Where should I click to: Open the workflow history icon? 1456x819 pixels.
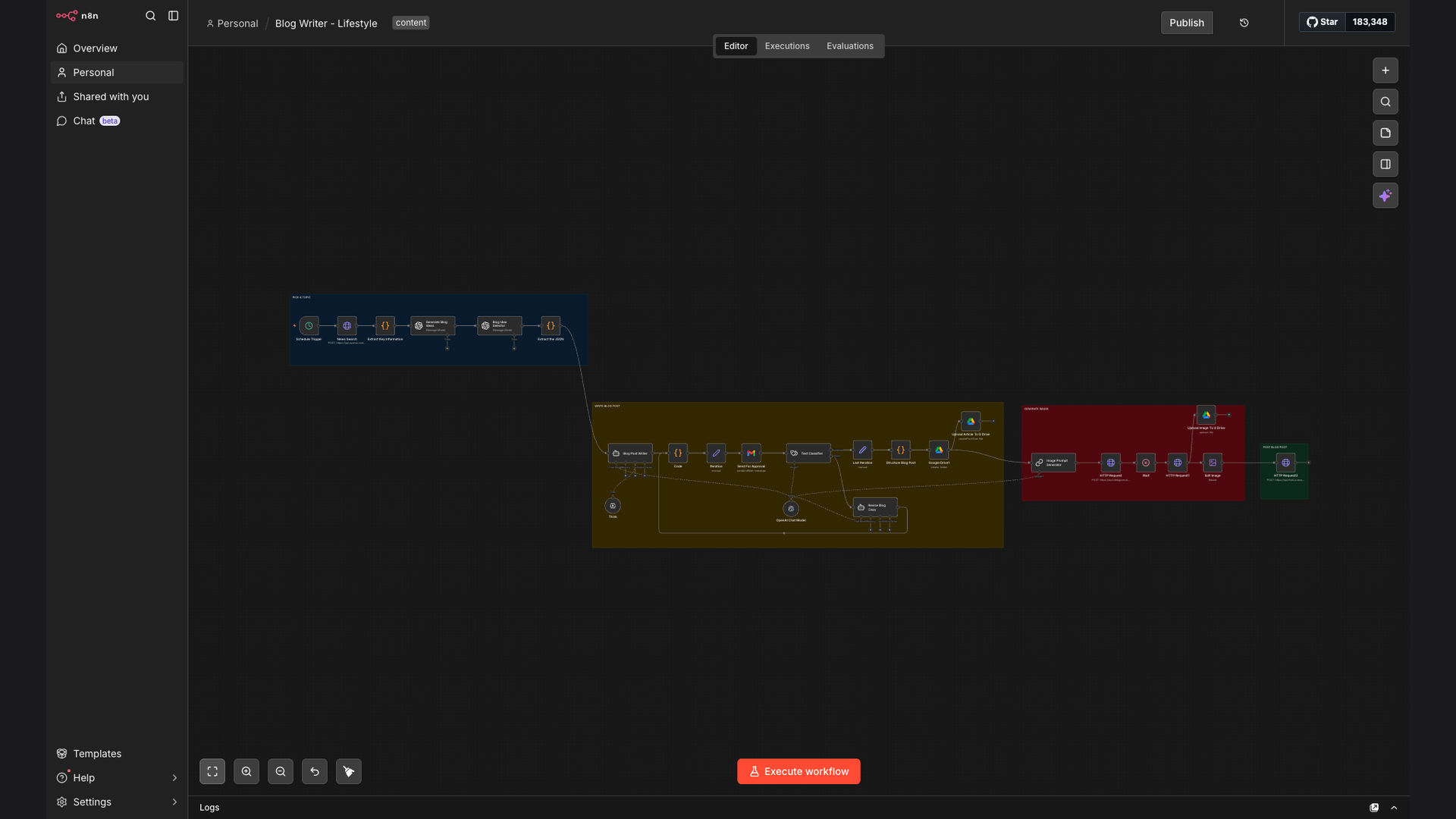coord(1244,23)
